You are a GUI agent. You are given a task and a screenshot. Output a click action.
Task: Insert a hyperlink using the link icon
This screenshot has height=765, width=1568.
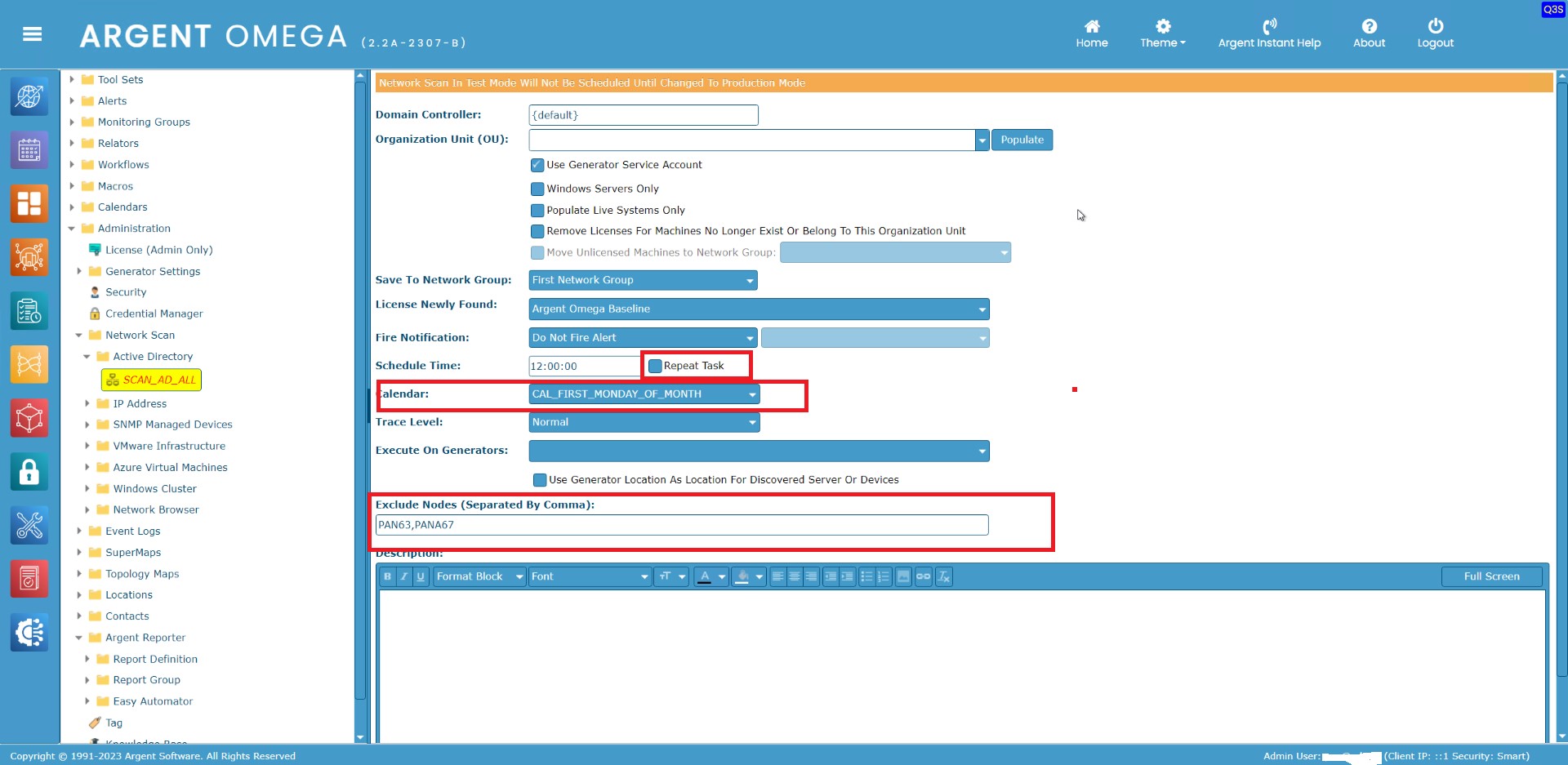point(923,576)
